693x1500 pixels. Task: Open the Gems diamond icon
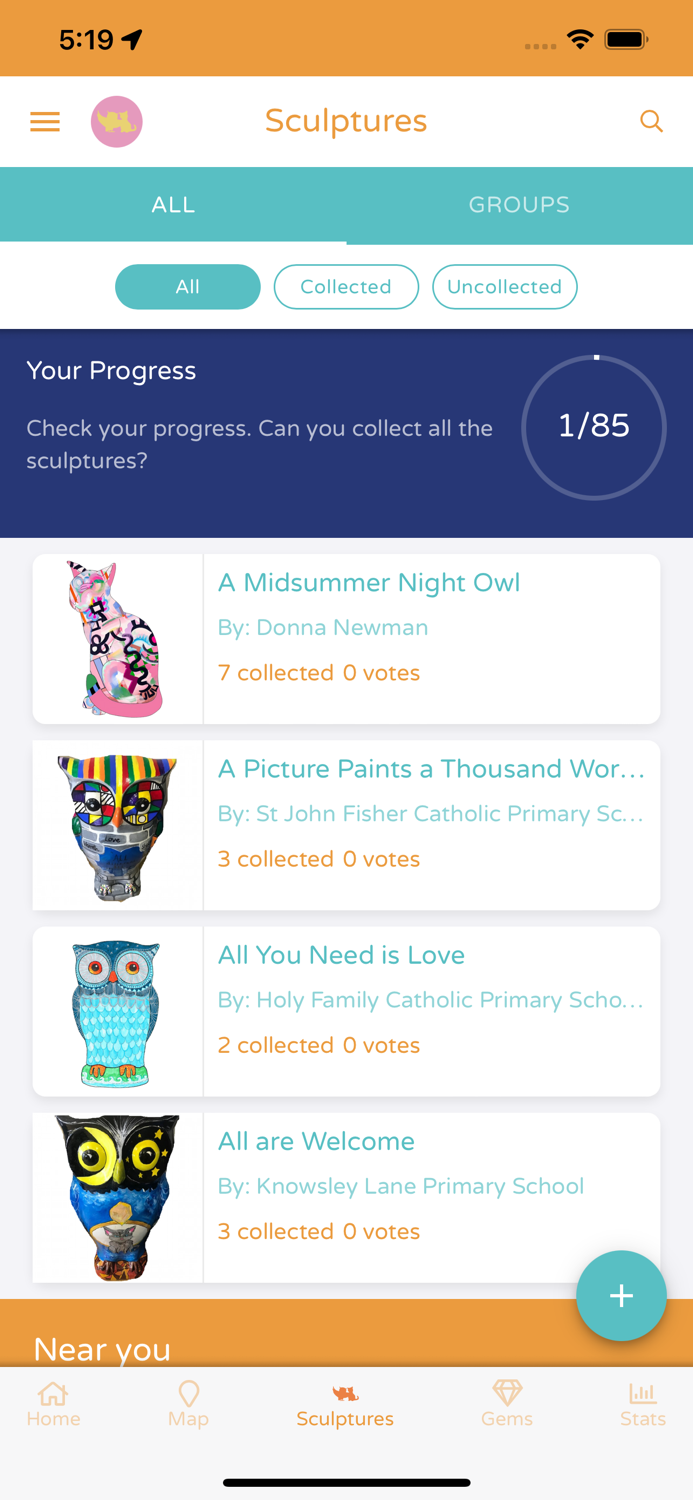click(x=507, y=1393)
